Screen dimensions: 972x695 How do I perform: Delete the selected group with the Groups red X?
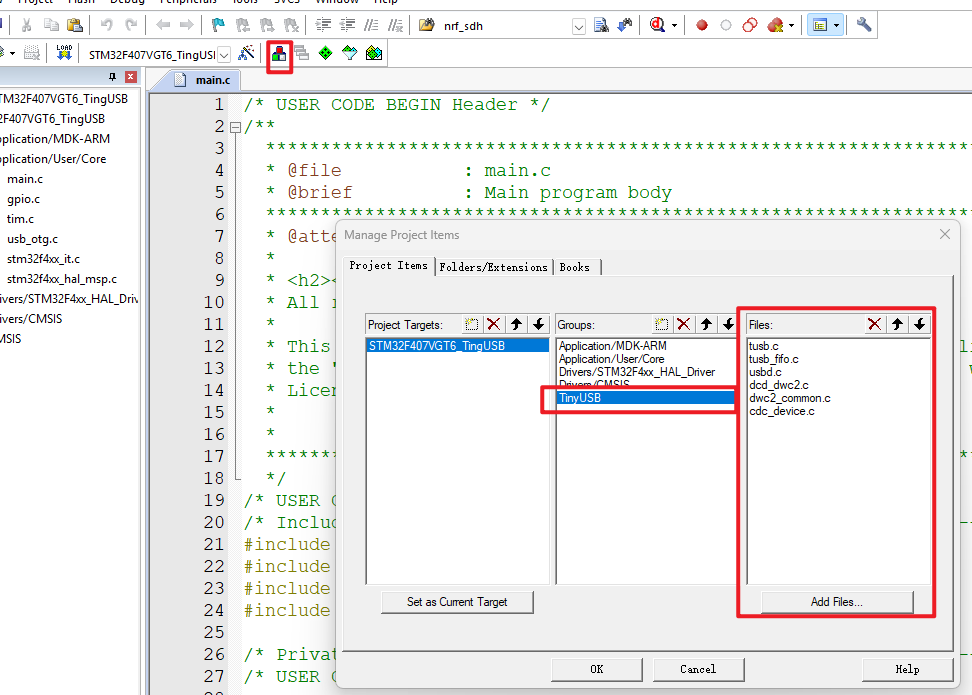(x=684, y=324)
